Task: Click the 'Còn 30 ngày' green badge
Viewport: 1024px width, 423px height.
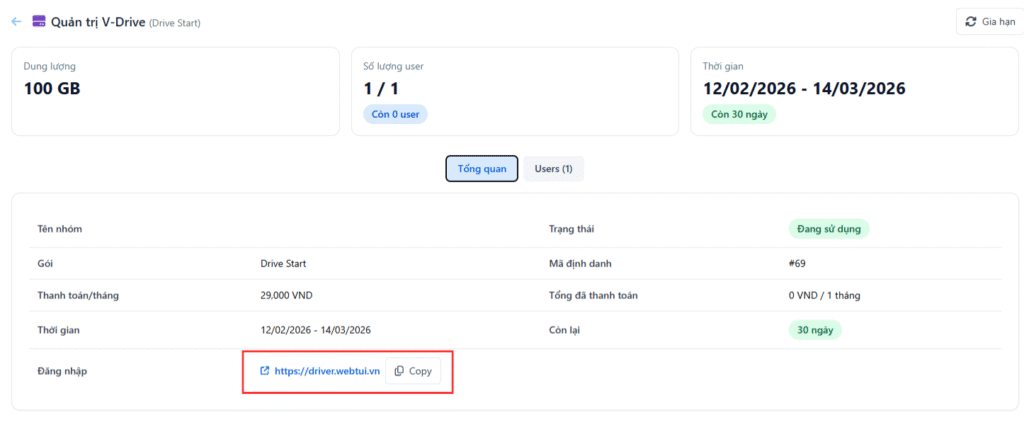Action: (739, 114)
